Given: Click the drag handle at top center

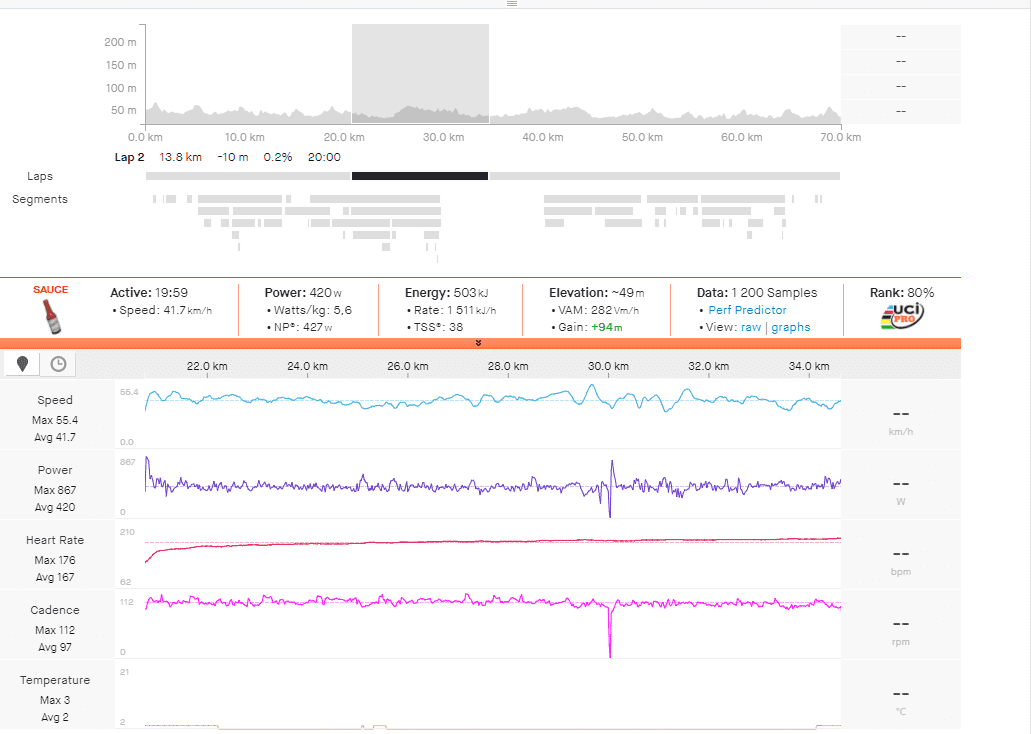Looking at the screenshot, I should (512, 4).
